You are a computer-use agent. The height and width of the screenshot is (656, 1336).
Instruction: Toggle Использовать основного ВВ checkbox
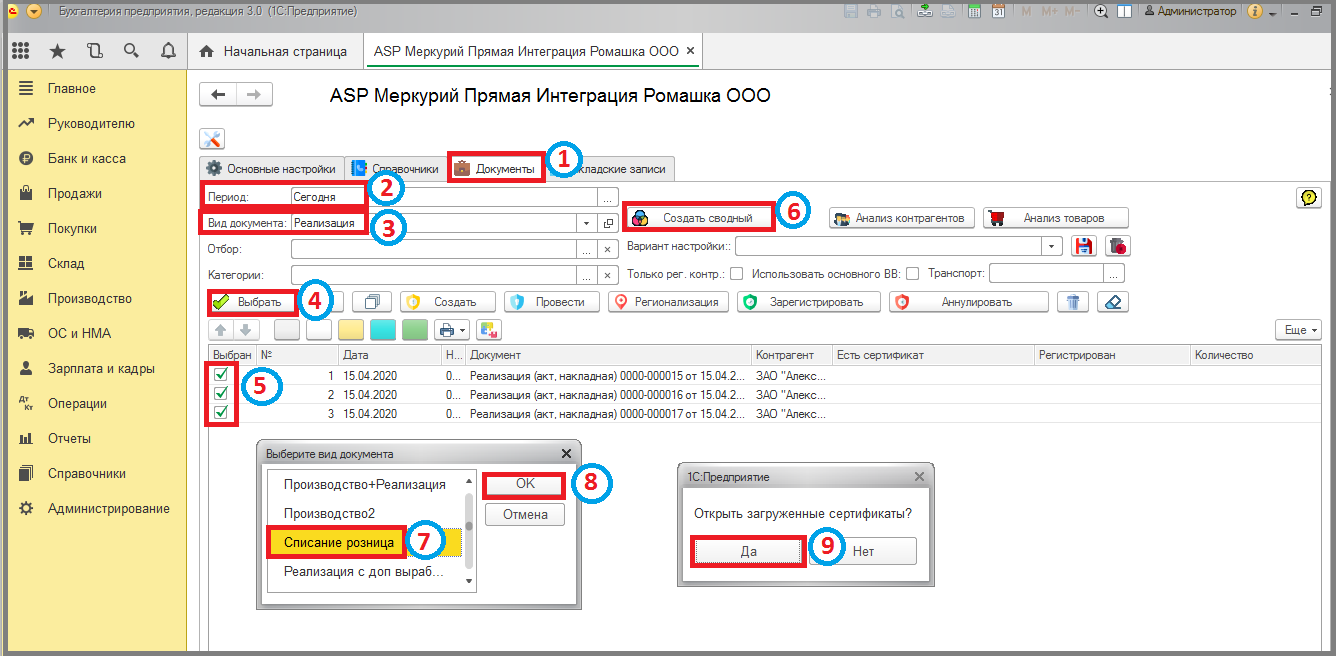[x=913, y=273]
